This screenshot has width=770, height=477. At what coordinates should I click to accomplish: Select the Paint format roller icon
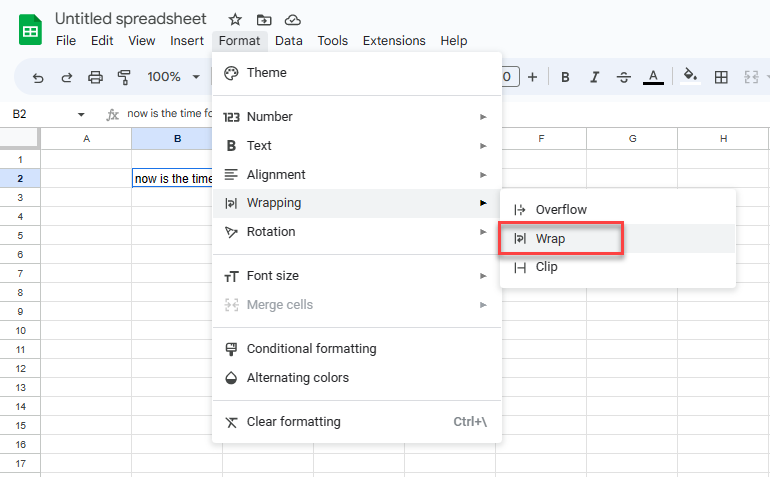pos(124,77)
